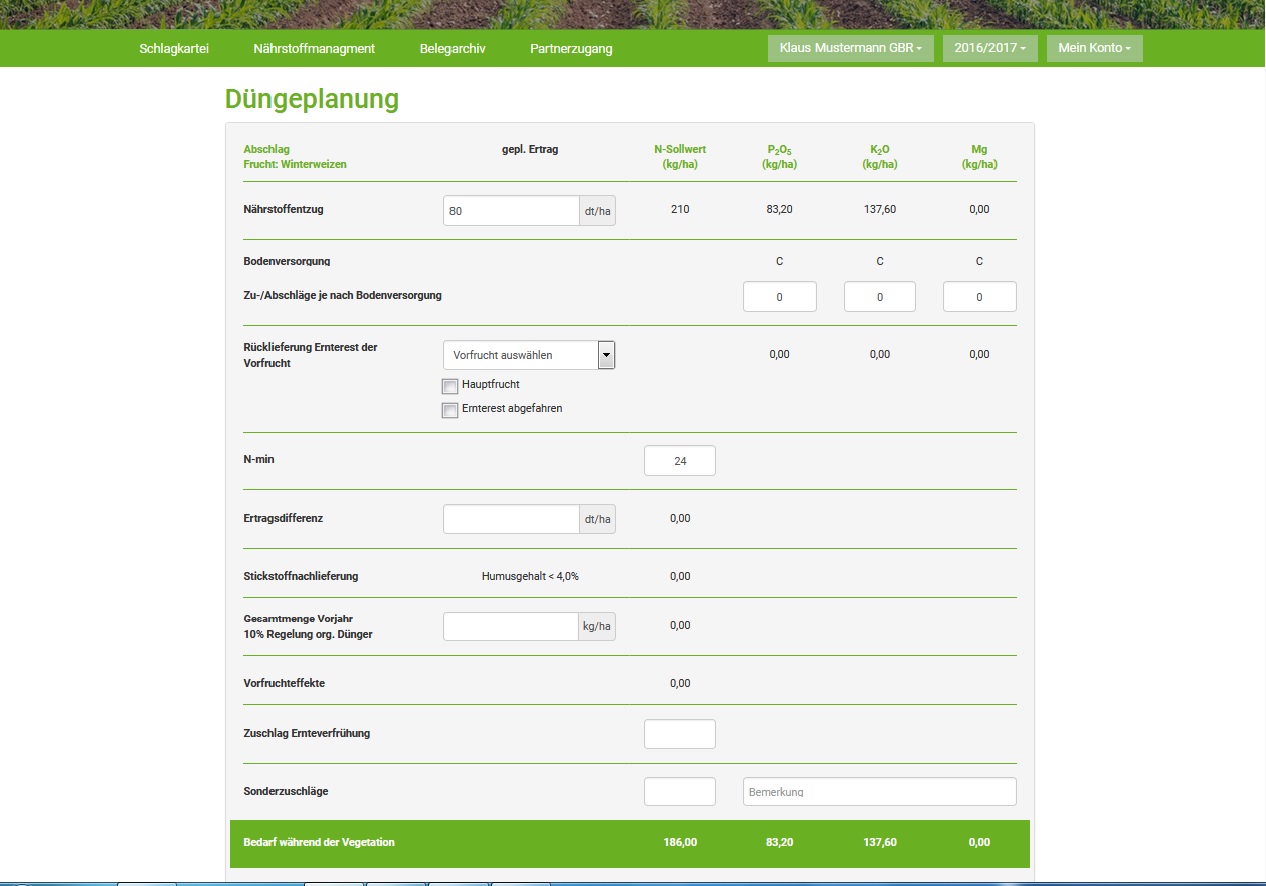Click the Nährstoffentzug N-Sollwert value 210
This screenshot has width=1266, height=886.
click(x=680, y=210)
